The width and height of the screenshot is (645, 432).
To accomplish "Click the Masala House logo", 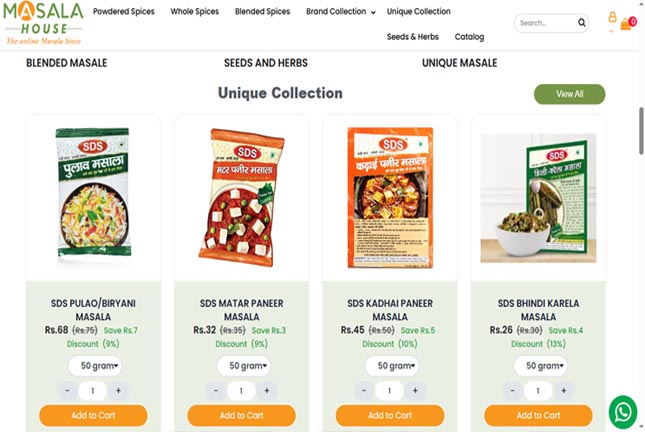I will pyautogui.click(x=43, y=24).
